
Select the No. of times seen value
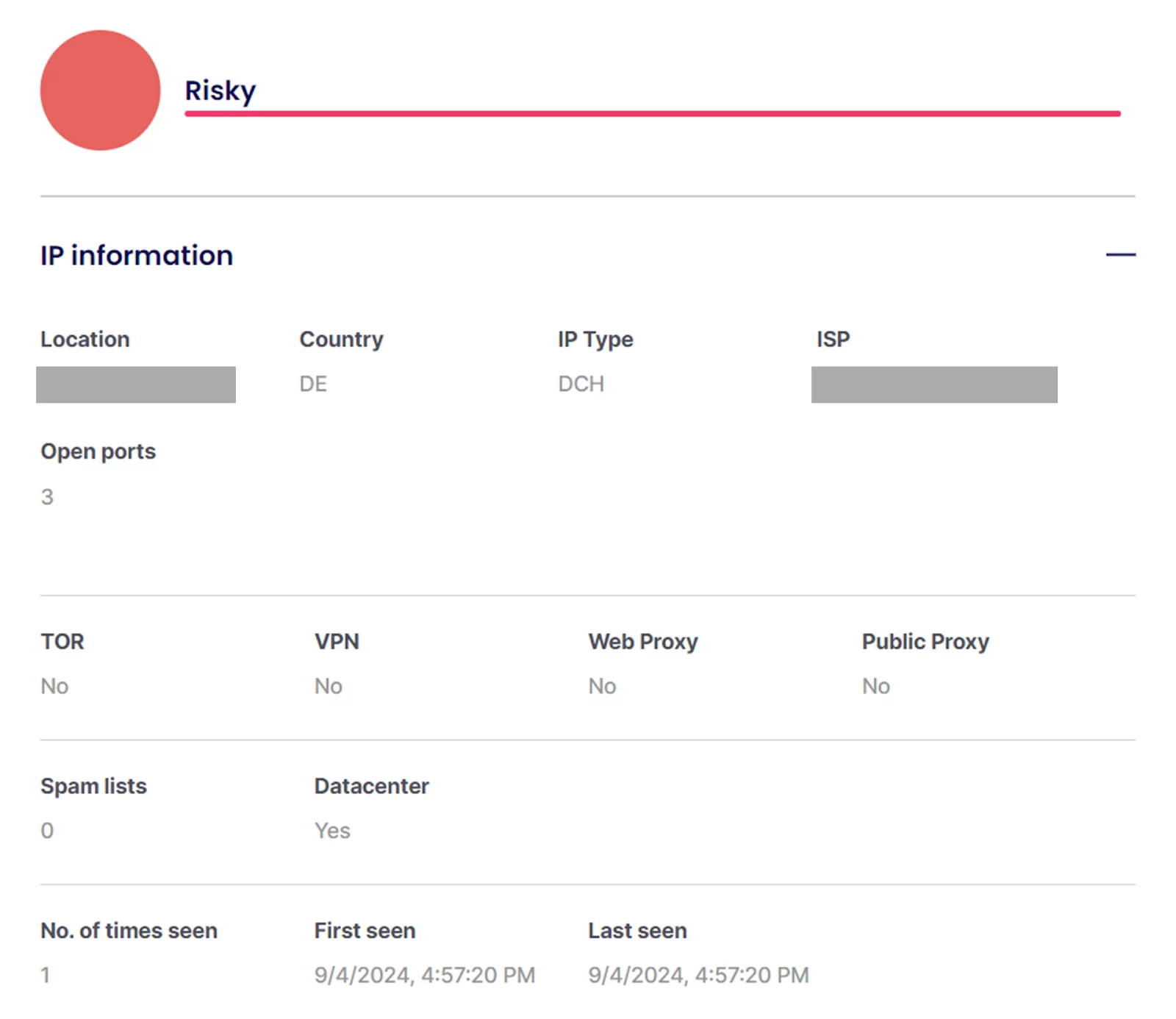tap(46, 976)
